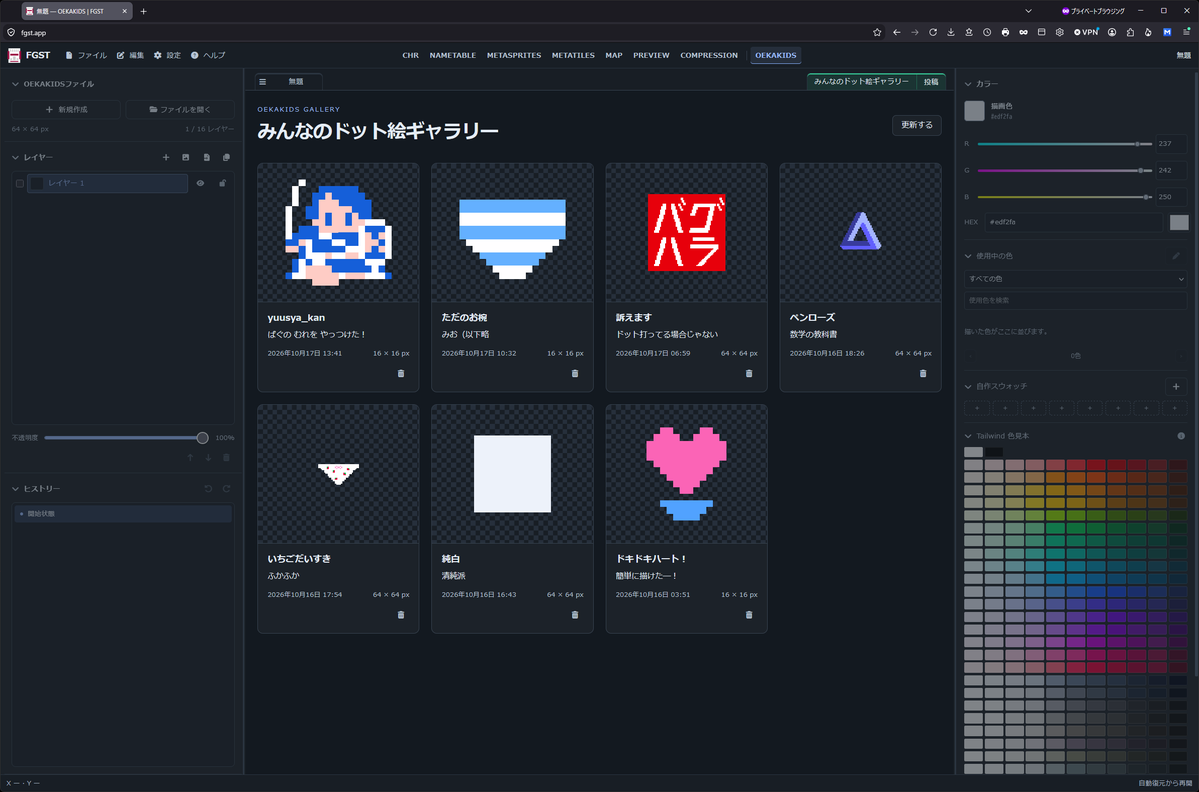Remove the ペンローズ card with its trash icon

pyautogui.click(x=923, y=373)
